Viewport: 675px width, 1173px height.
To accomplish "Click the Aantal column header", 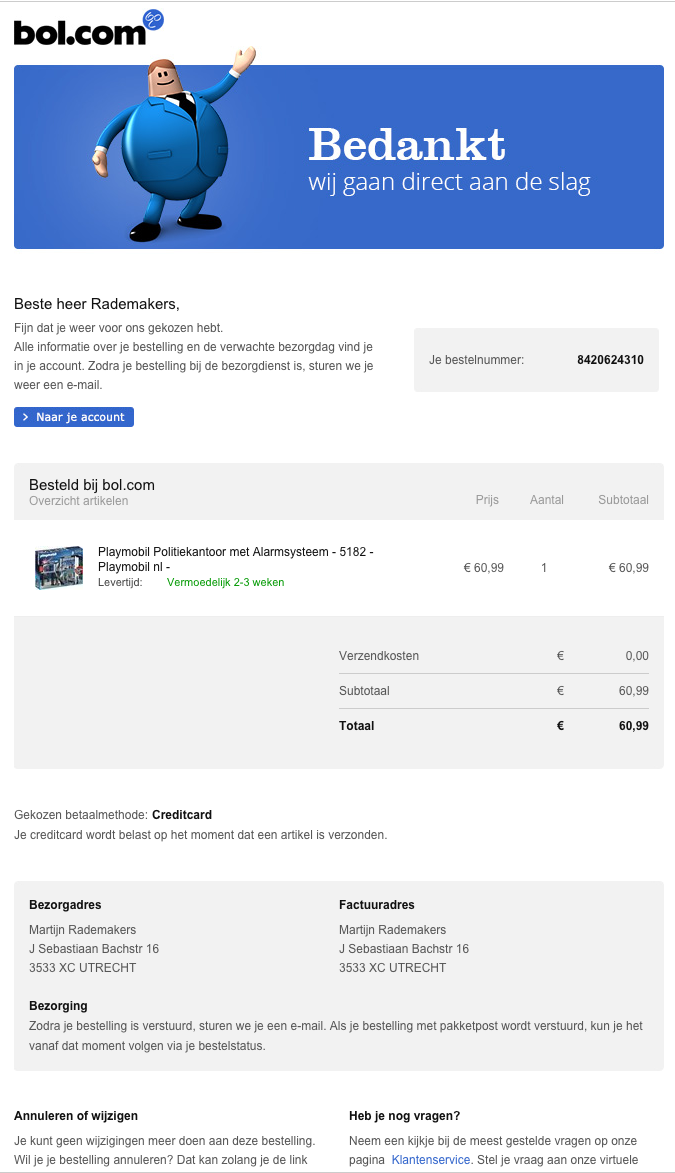I will 546,500.
